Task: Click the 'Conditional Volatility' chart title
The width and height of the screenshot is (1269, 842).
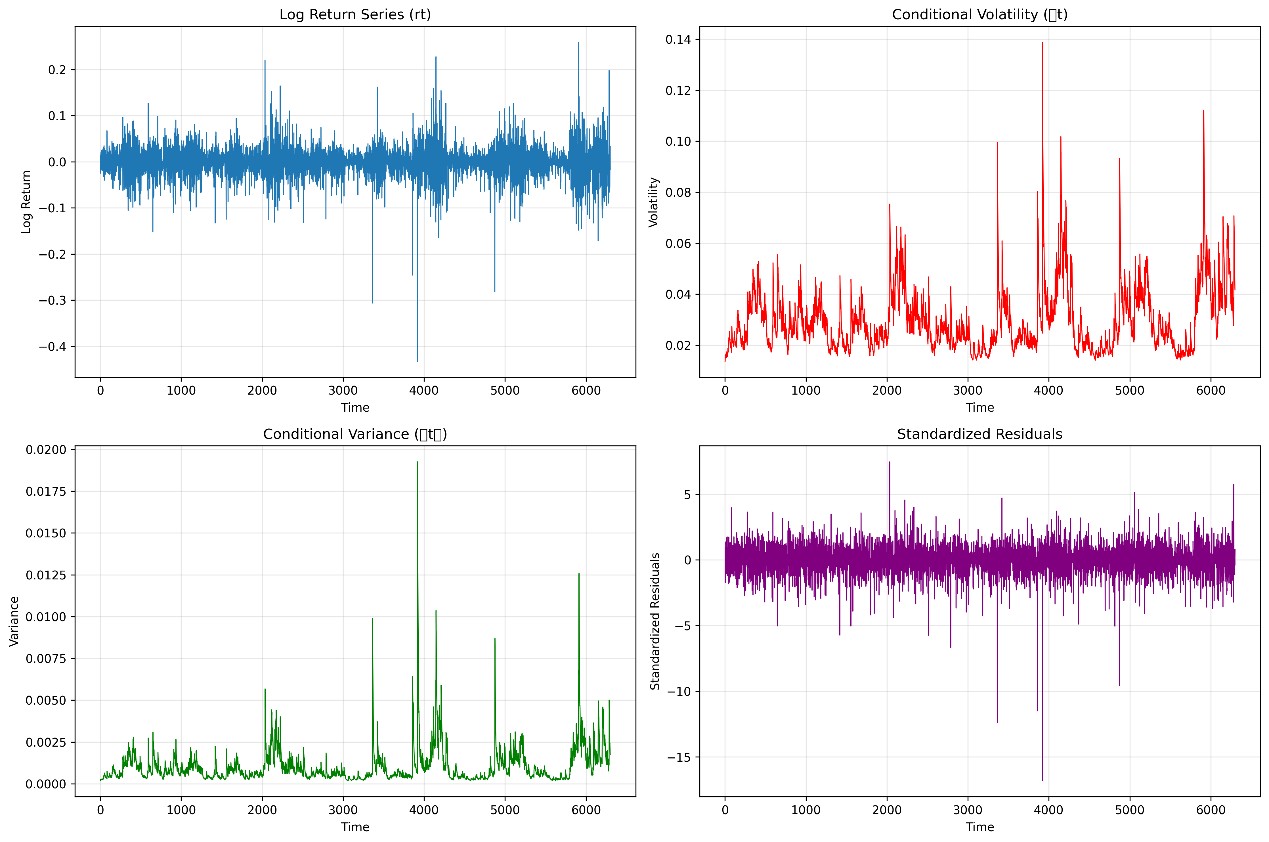Action: [979, 14]
